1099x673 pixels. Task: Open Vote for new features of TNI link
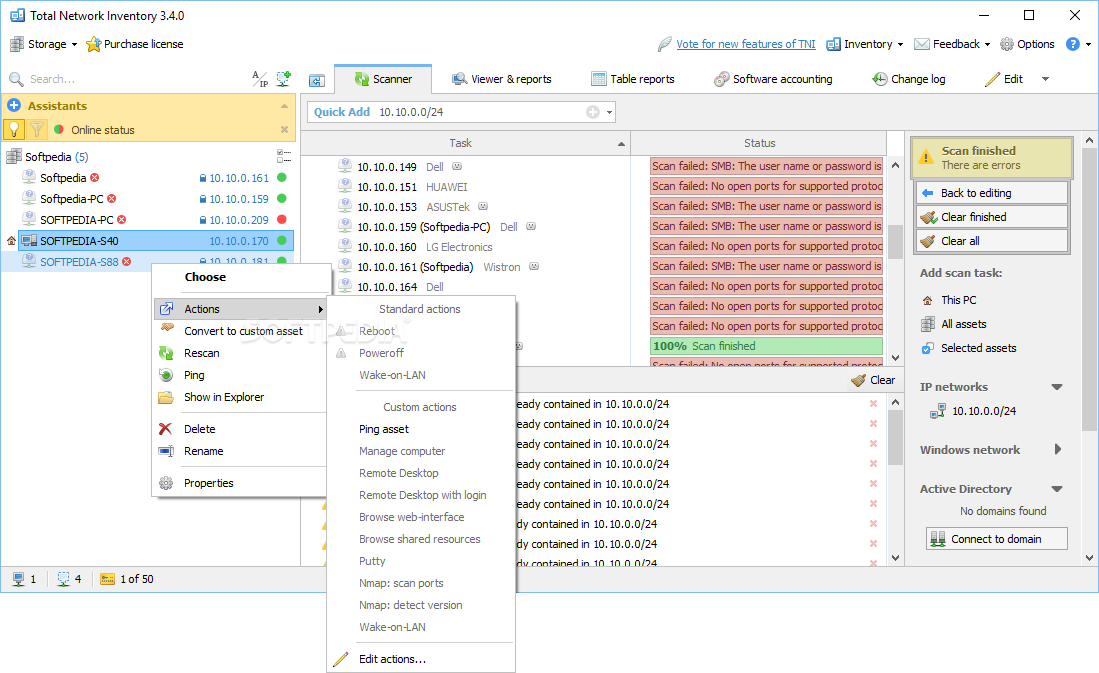(x=746, y=44)
